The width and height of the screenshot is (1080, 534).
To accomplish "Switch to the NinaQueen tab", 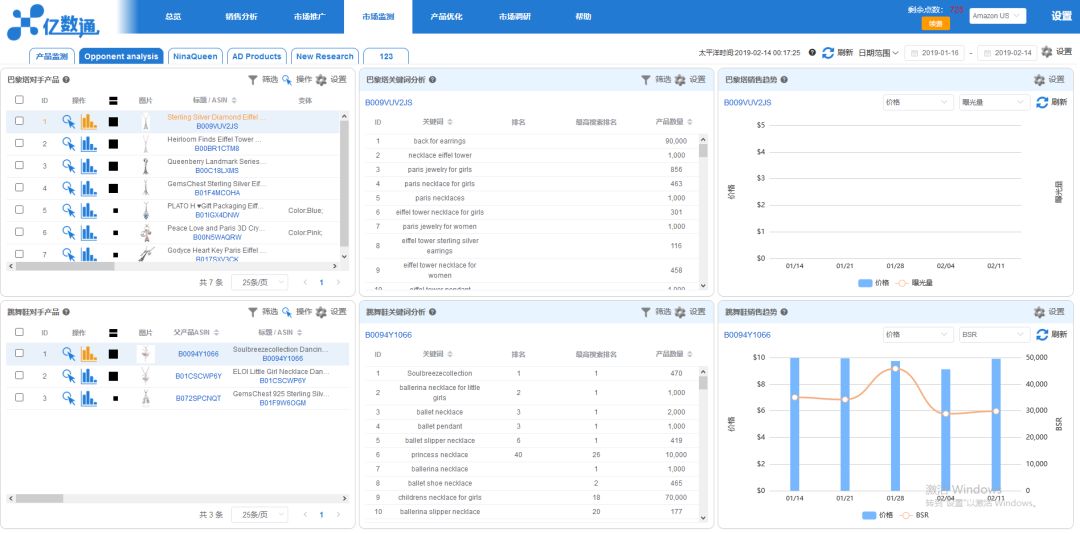I will (196, 57).
